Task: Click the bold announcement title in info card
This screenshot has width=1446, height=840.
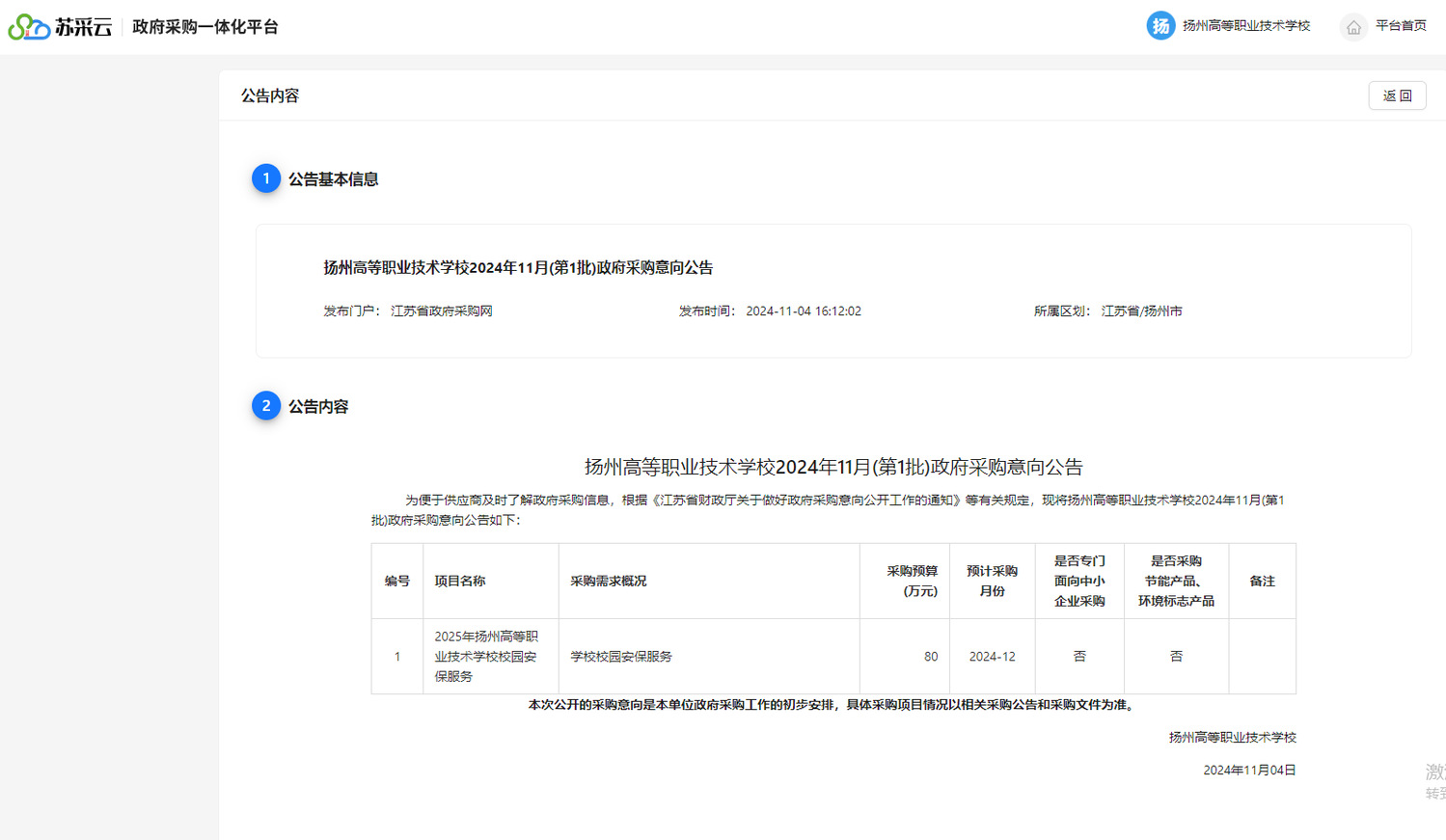Action: click(x=518, y=268)
